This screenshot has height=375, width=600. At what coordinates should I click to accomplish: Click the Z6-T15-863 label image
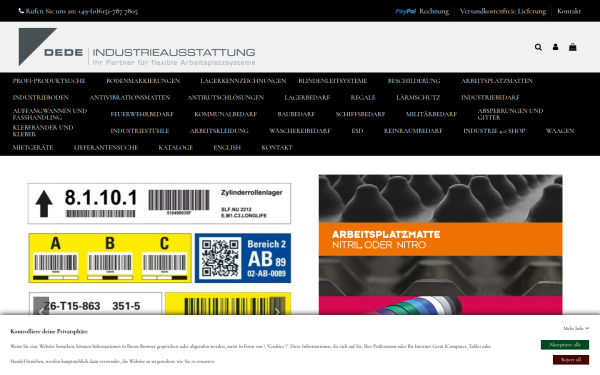(95, 304)
